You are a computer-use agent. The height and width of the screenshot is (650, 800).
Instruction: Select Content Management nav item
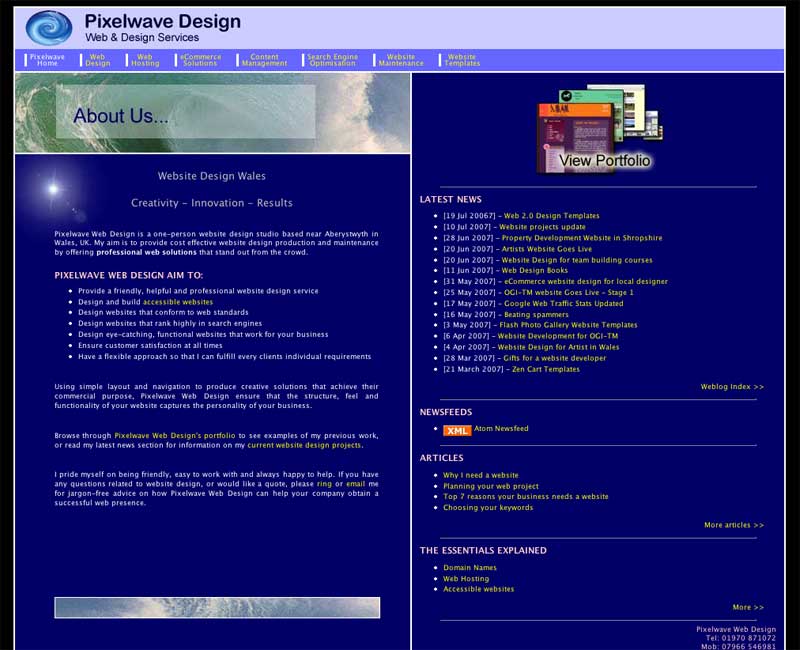pos(264,60)
